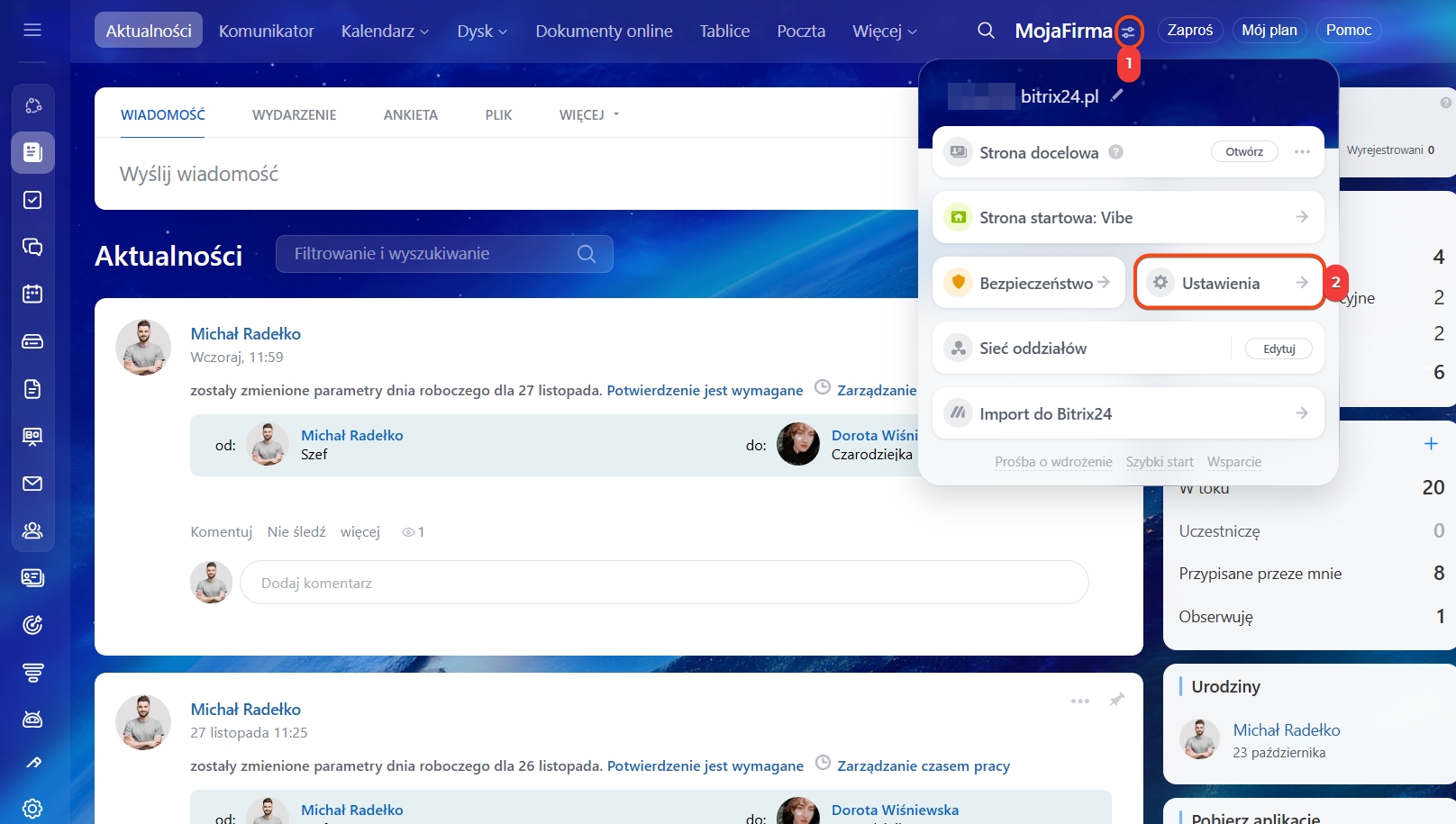This screenshot has width=1456, height=824.
Task: Expand the Więcej menu in top navigation
Action: pyautogui.click(x=884, y=31)
